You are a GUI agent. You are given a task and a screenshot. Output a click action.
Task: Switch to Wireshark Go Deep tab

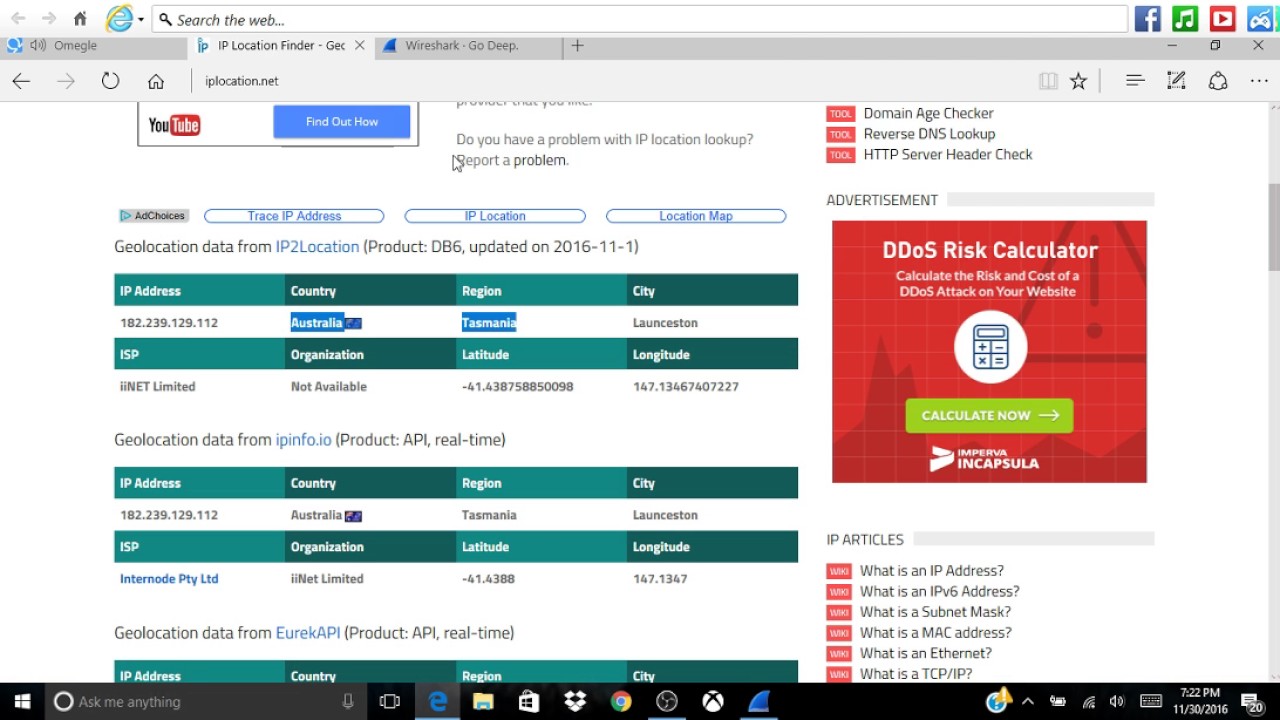(469, 45)
